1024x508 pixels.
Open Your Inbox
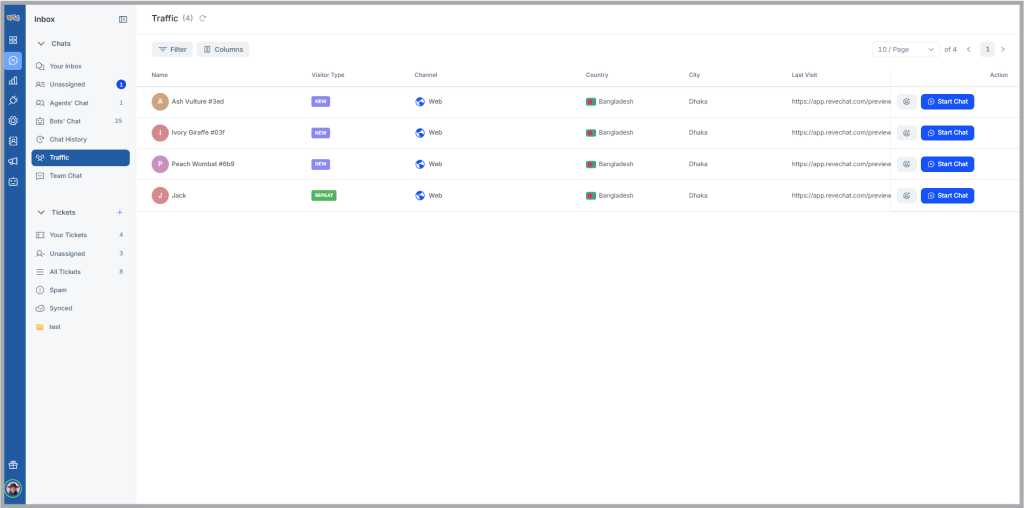coord(80,67)
